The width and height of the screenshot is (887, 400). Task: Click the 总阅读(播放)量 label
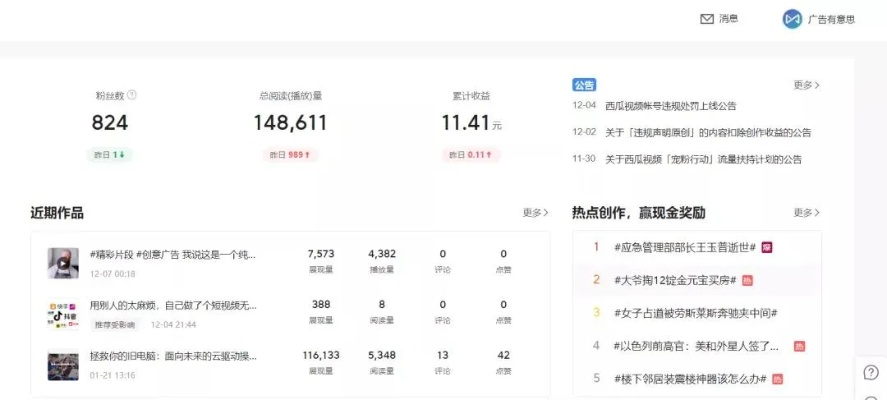pos(290,96)
